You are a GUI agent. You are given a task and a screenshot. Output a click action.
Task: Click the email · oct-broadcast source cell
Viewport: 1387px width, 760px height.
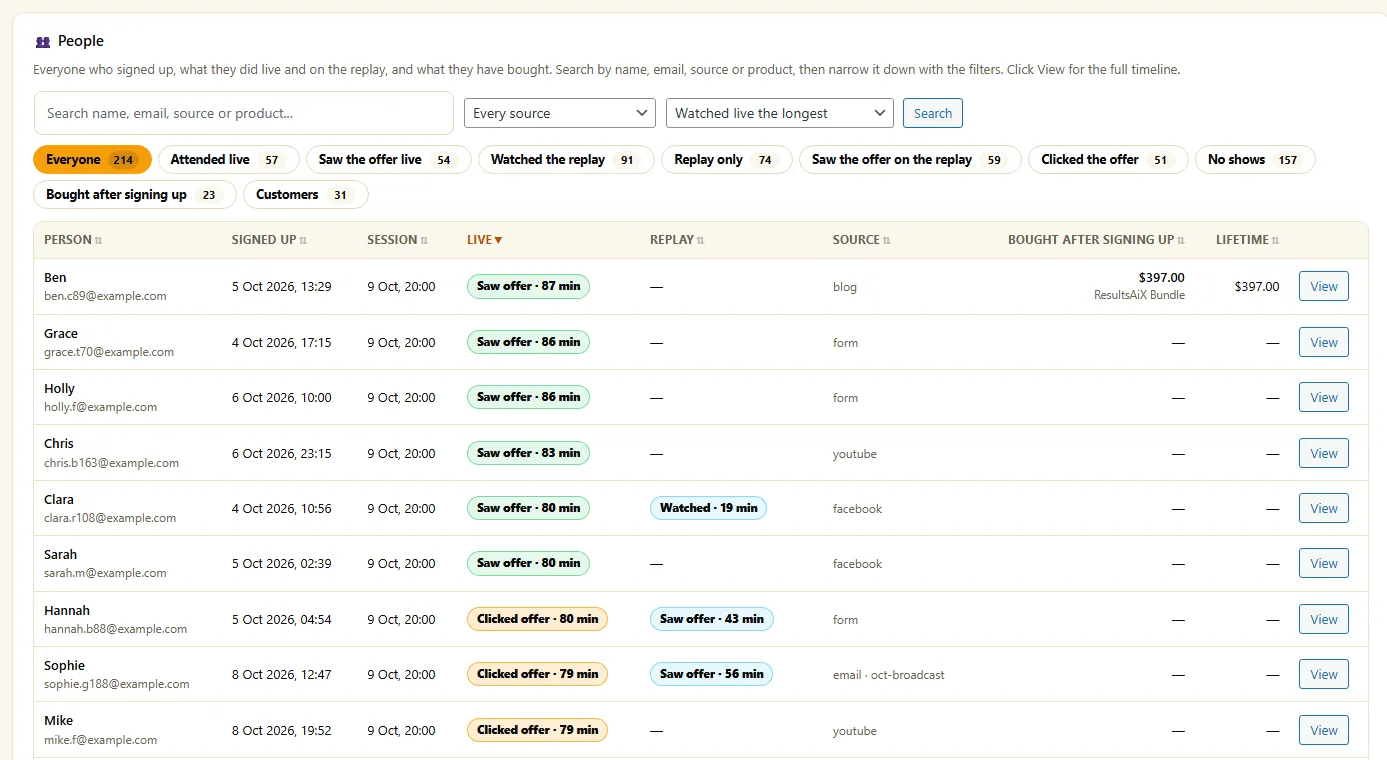pyautogui.click(x=888, y=675)
